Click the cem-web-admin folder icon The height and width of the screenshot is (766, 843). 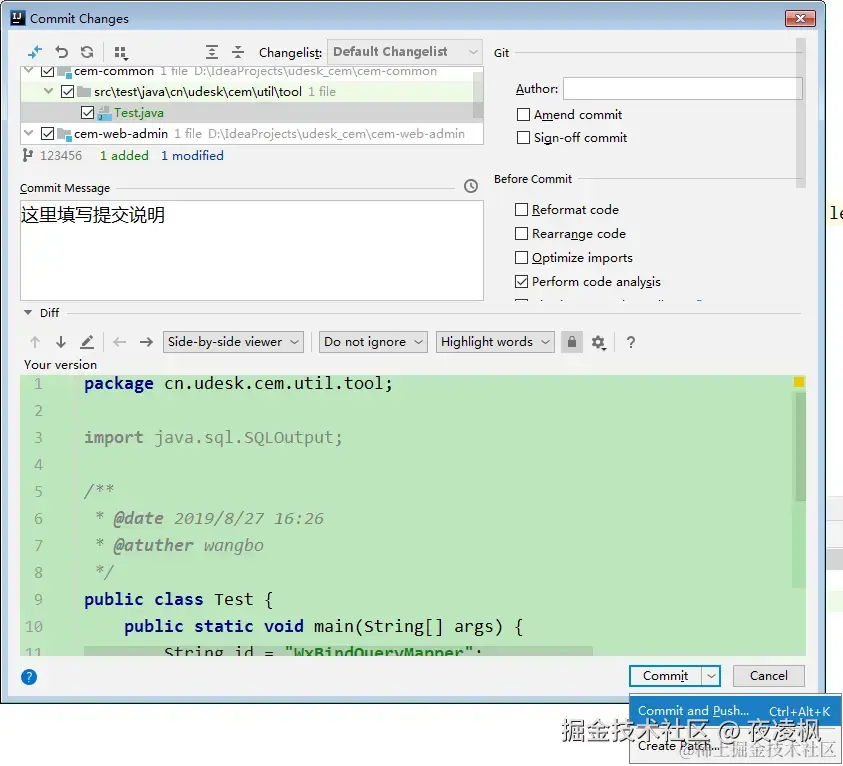64,133
